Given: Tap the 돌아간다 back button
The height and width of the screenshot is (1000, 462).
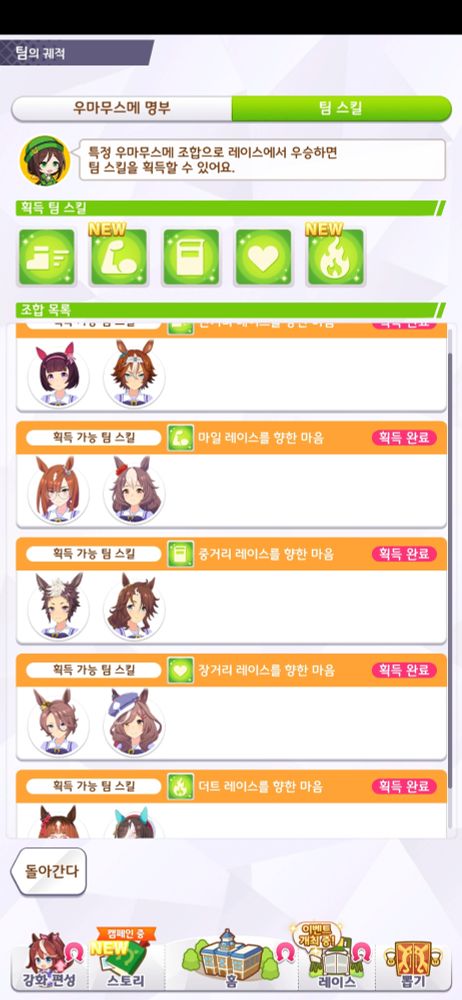Looking at the screenshot, I should pyautogui.click(x=48, y=871).
